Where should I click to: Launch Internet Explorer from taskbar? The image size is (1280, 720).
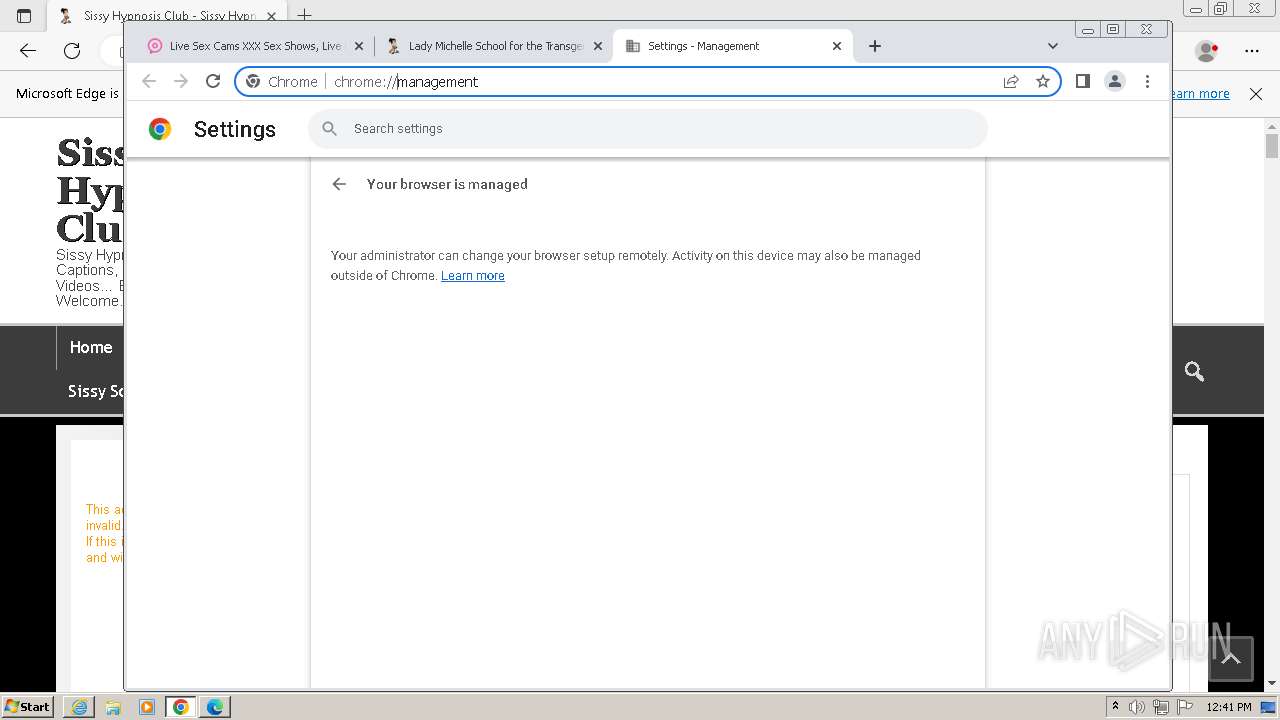(x=79, y=707)
